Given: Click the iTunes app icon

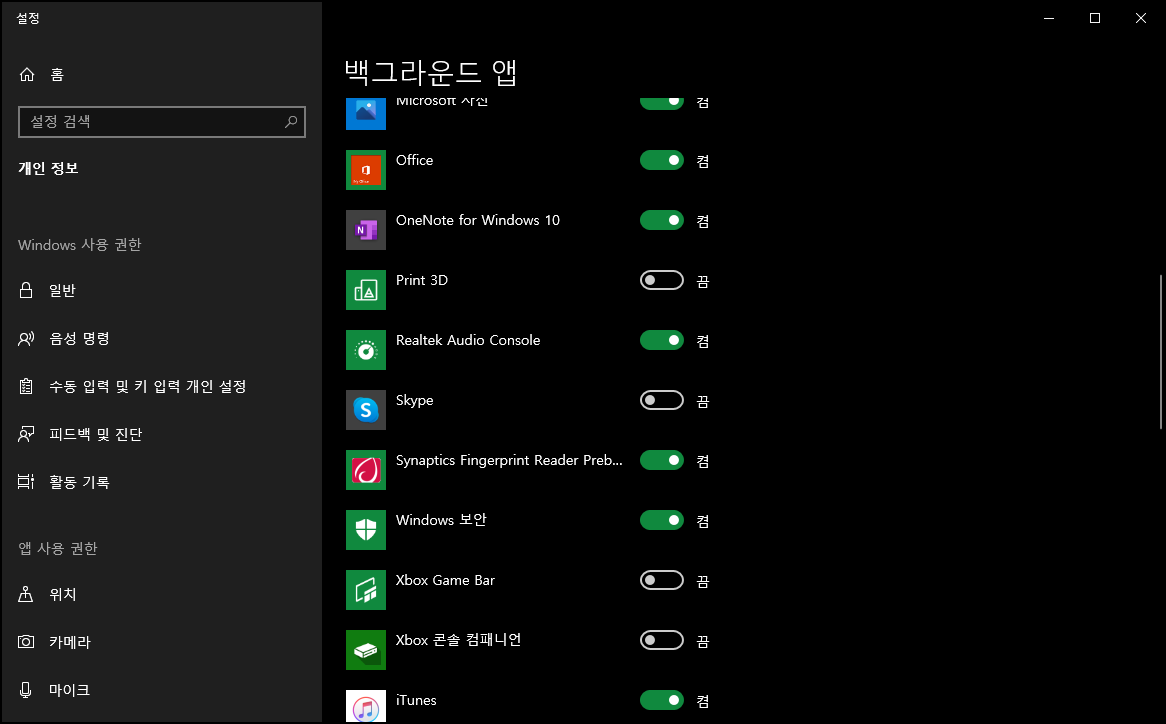Looking at the screenshot, I should coord(366,707).
